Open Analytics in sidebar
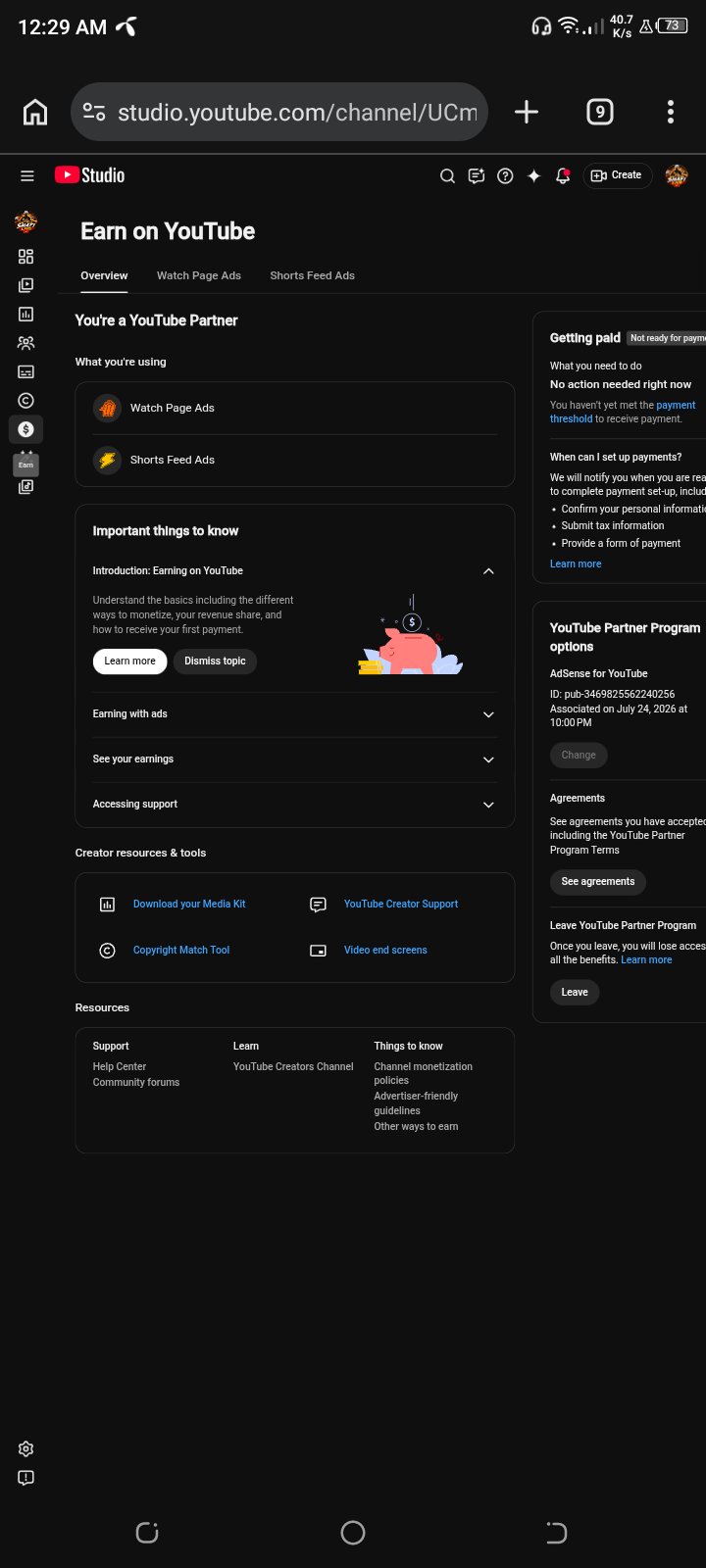This screenshot has width=706, height=1568. pyautogui.click(x=26, y=315)
